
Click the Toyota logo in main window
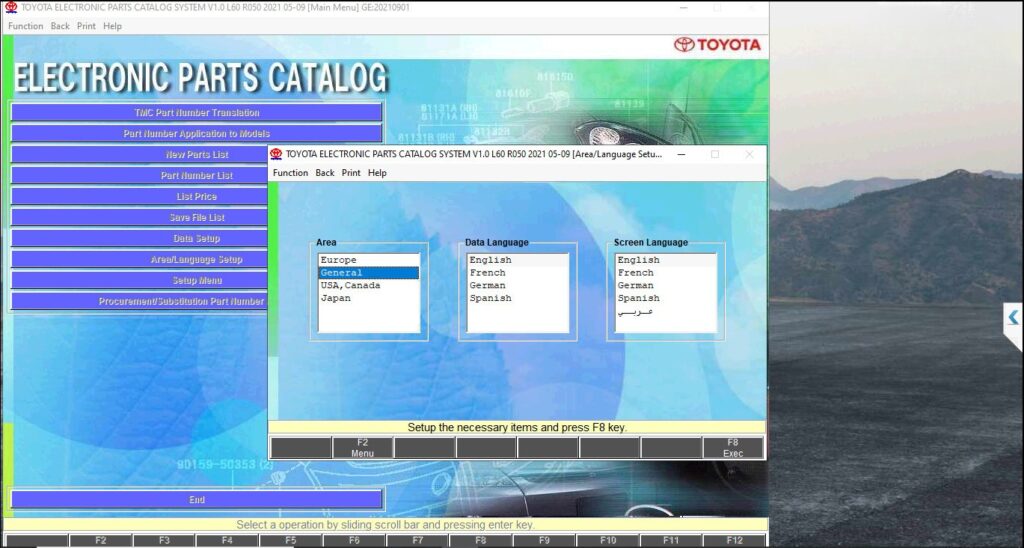click(717, 44)
